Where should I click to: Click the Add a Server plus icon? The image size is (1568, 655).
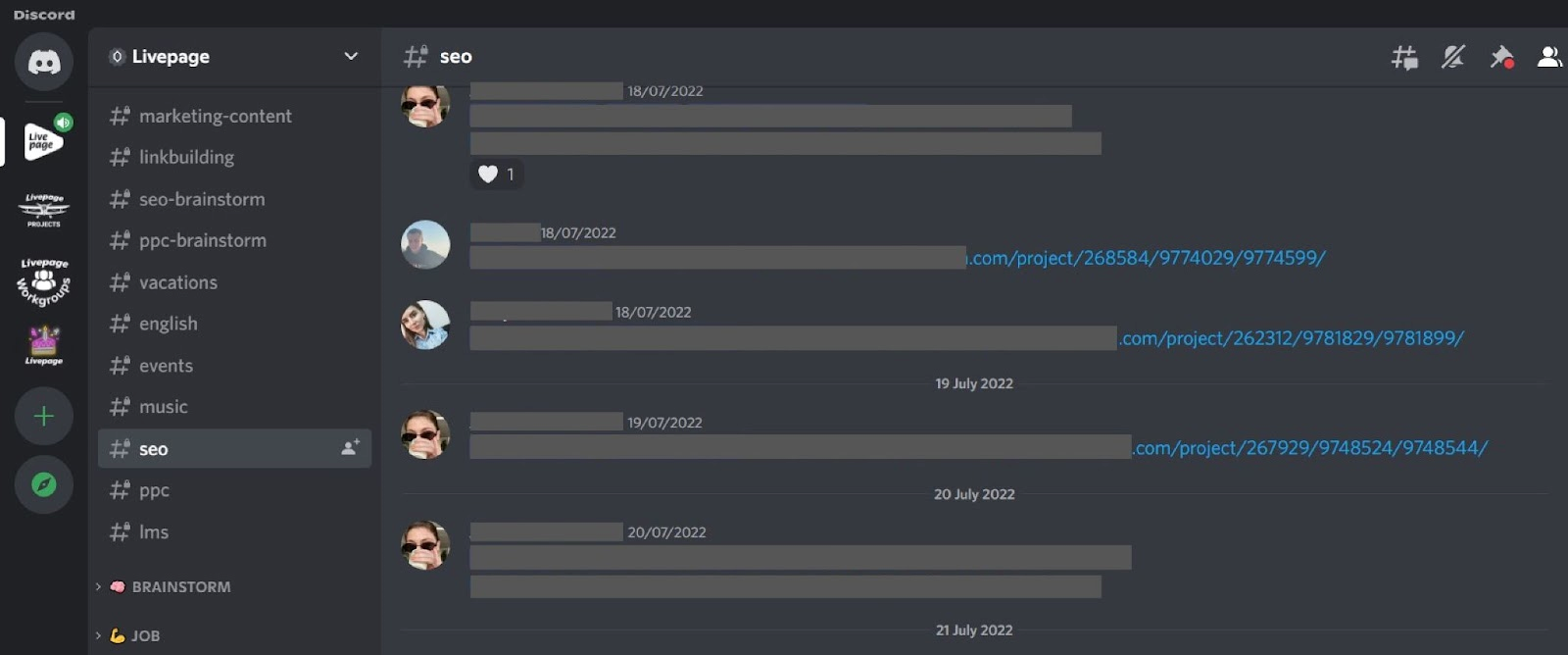click(43, 416)
